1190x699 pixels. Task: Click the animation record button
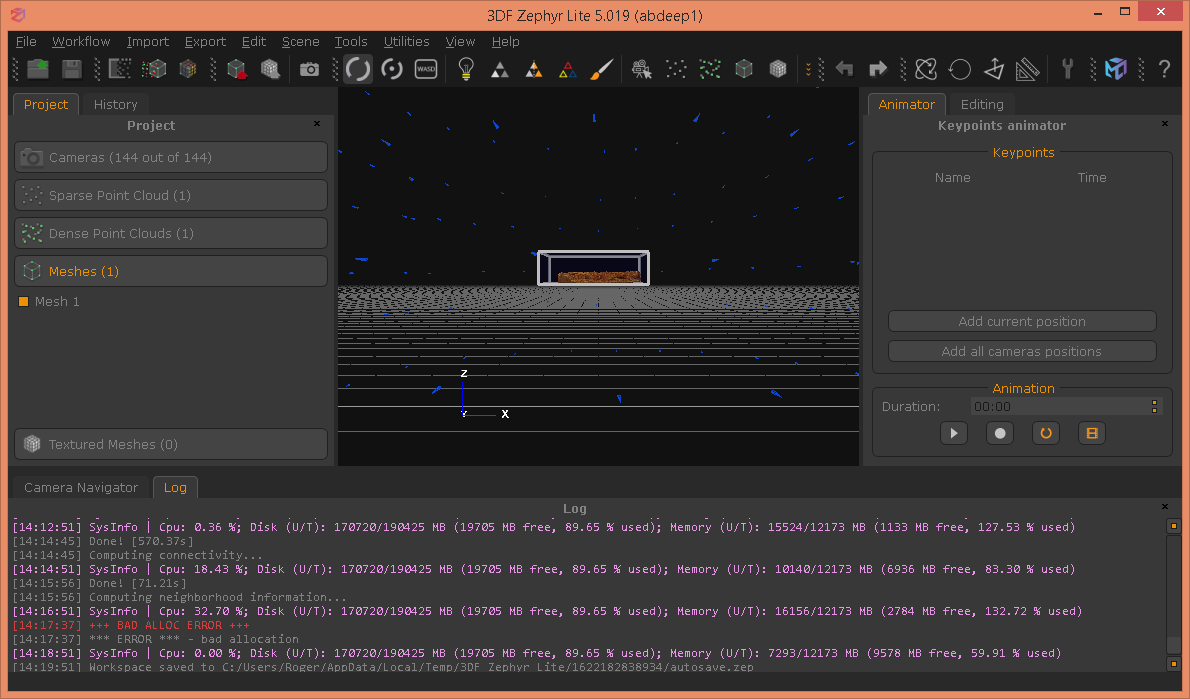click(1000, 433)
